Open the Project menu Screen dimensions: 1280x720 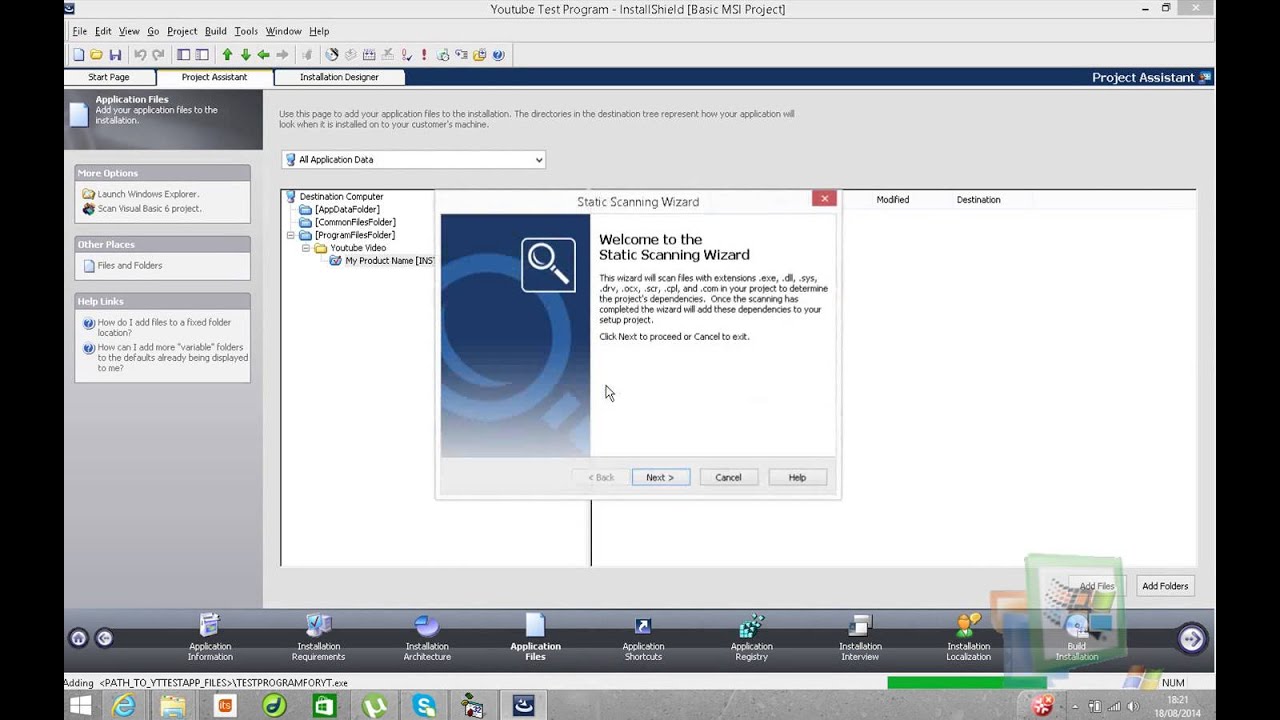tap(182, 31)
